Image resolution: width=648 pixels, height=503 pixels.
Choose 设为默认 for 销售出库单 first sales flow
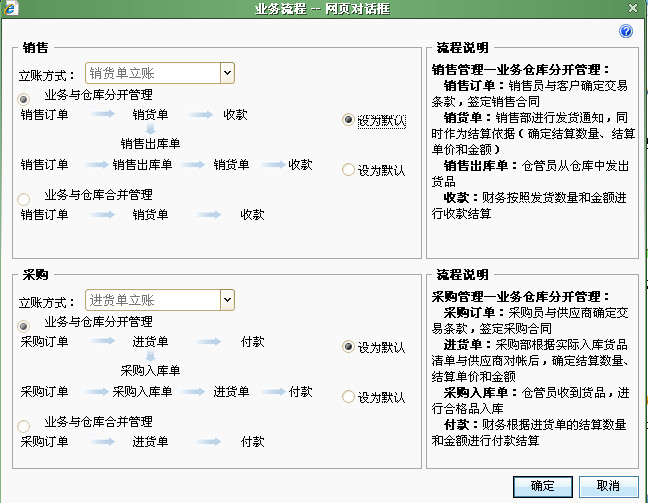(348, 169)
